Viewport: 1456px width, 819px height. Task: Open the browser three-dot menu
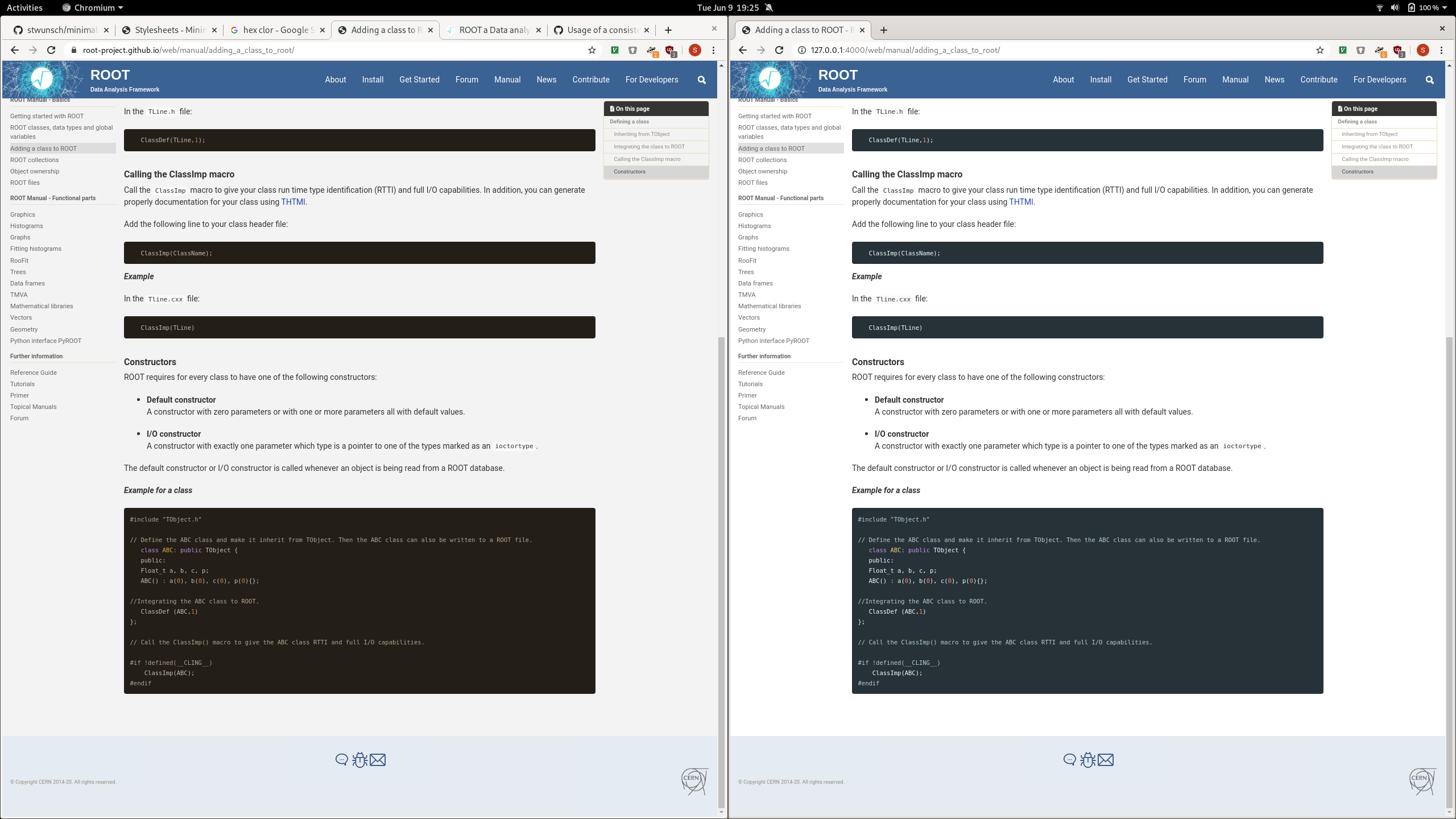tap(713, 50)
